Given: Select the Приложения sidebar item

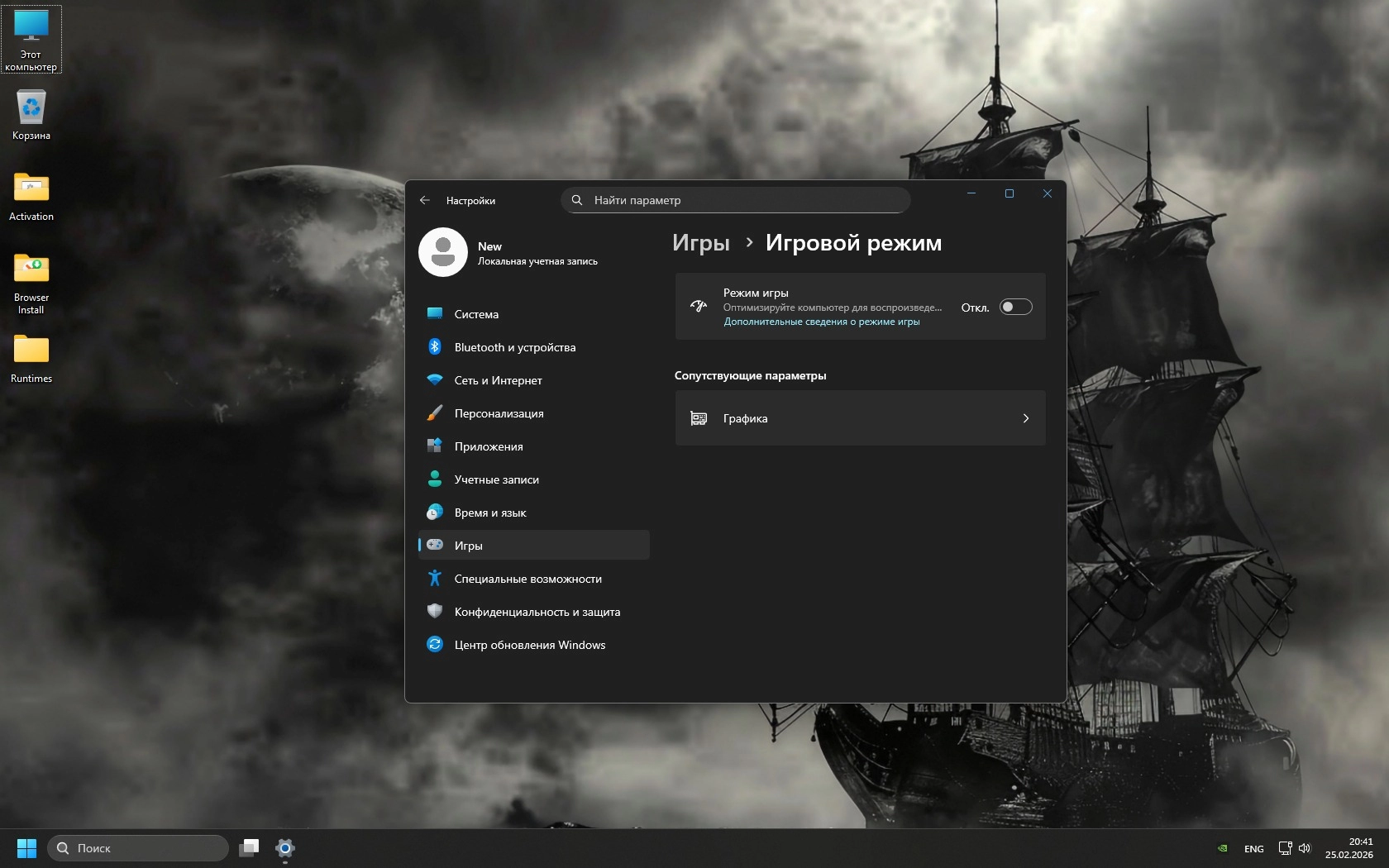Looking at the screenshot, I should 488,446.
